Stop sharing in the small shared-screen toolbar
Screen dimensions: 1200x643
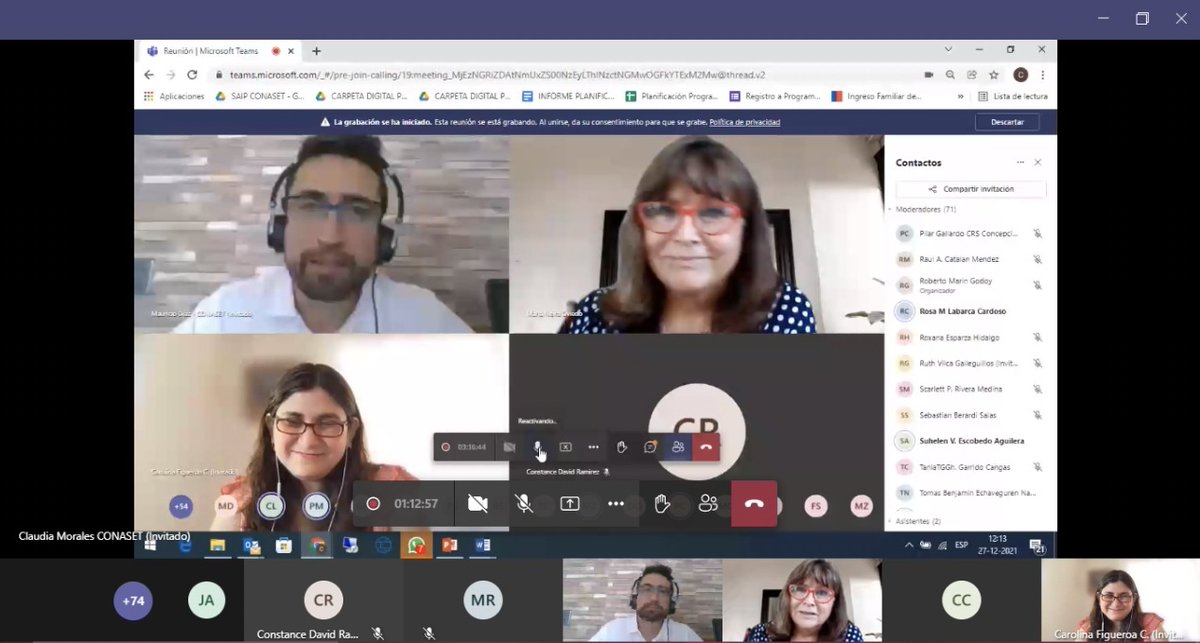[x=565, y=447]
